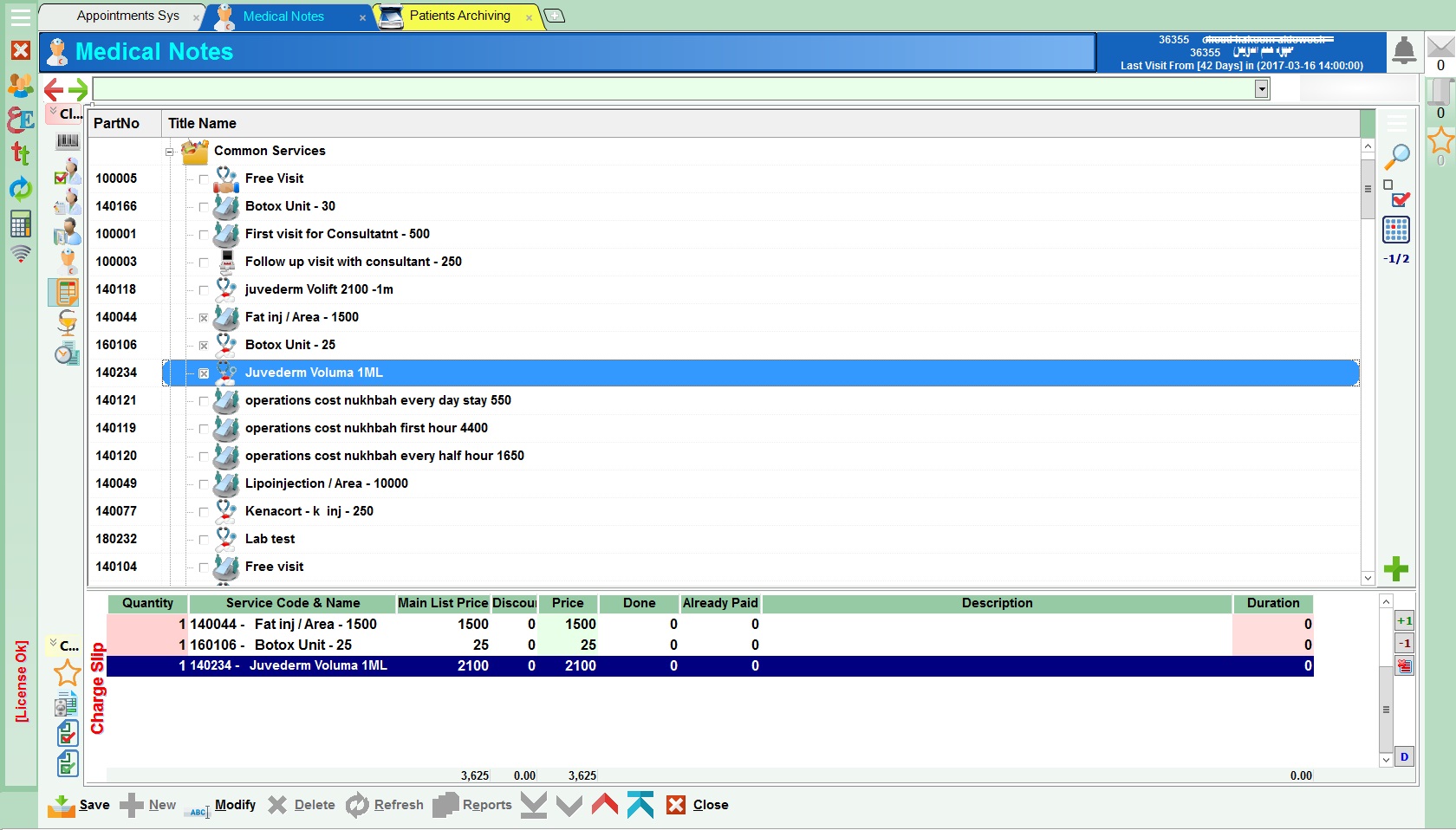Viewport: 1456px width, 830px height.
Task: Open the magnifier search icon
Action: [x=1396, y=157]
